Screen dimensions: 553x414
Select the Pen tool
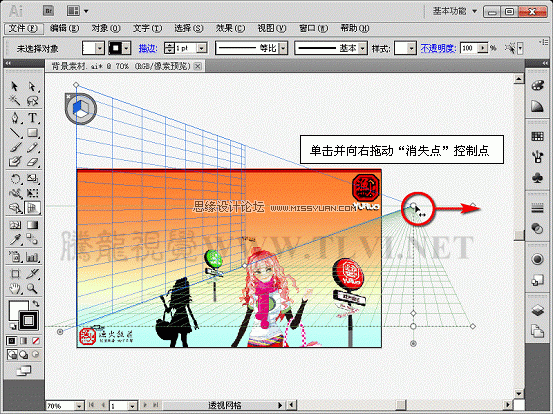(14, 117)
